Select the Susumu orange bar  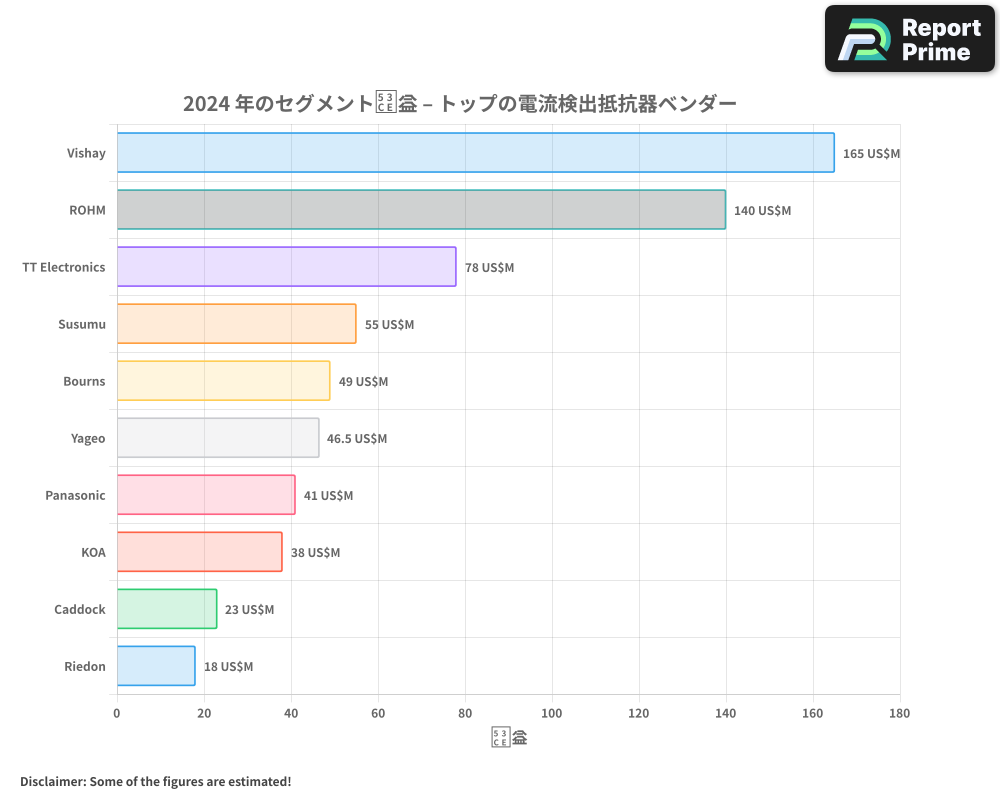(235, 324)
